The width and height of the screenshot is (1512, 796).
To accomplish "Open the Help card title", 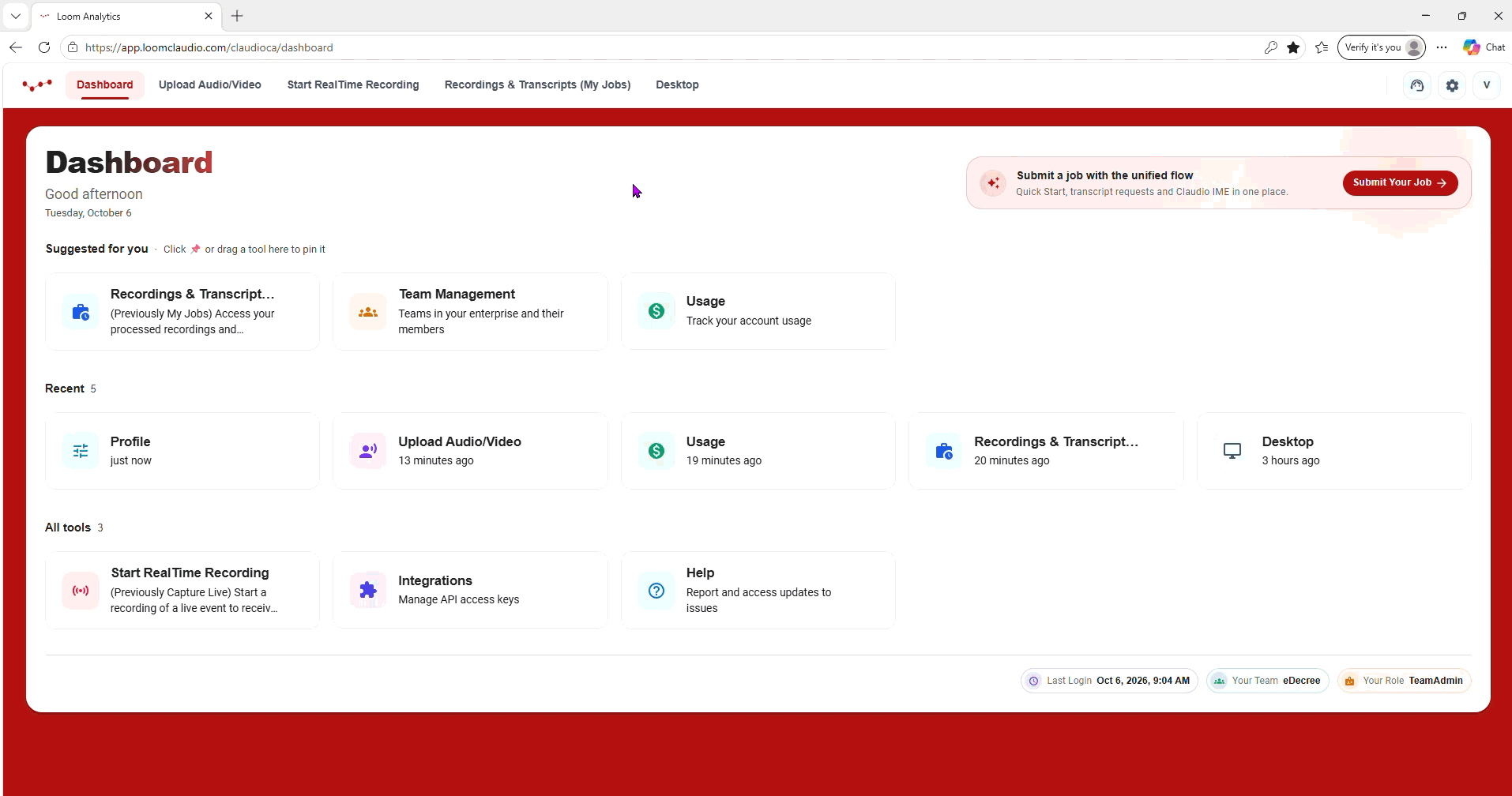I will pos(700,573).
